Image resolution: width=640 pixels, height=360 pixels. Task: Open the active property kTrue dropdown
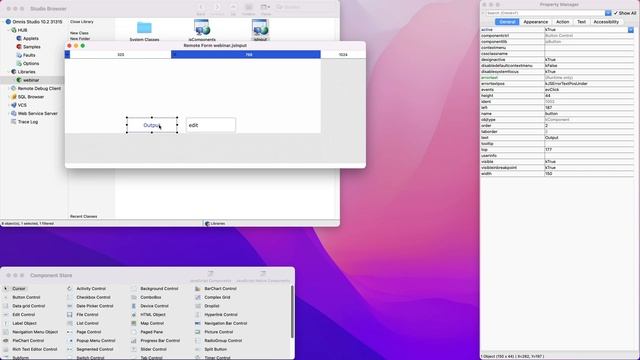[x=631, y=30]
